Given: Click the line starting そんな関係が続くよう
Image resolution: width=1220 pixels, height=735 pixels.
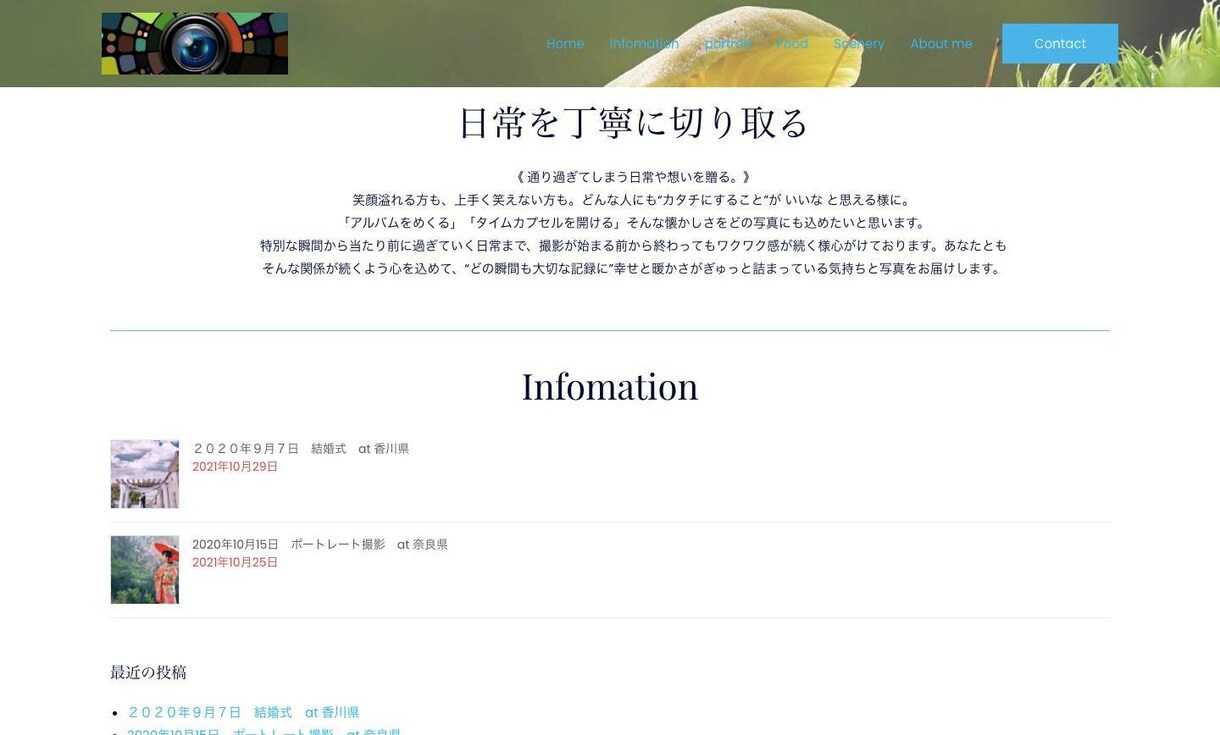Looking at the screenshot, I should tap(633, 269).
